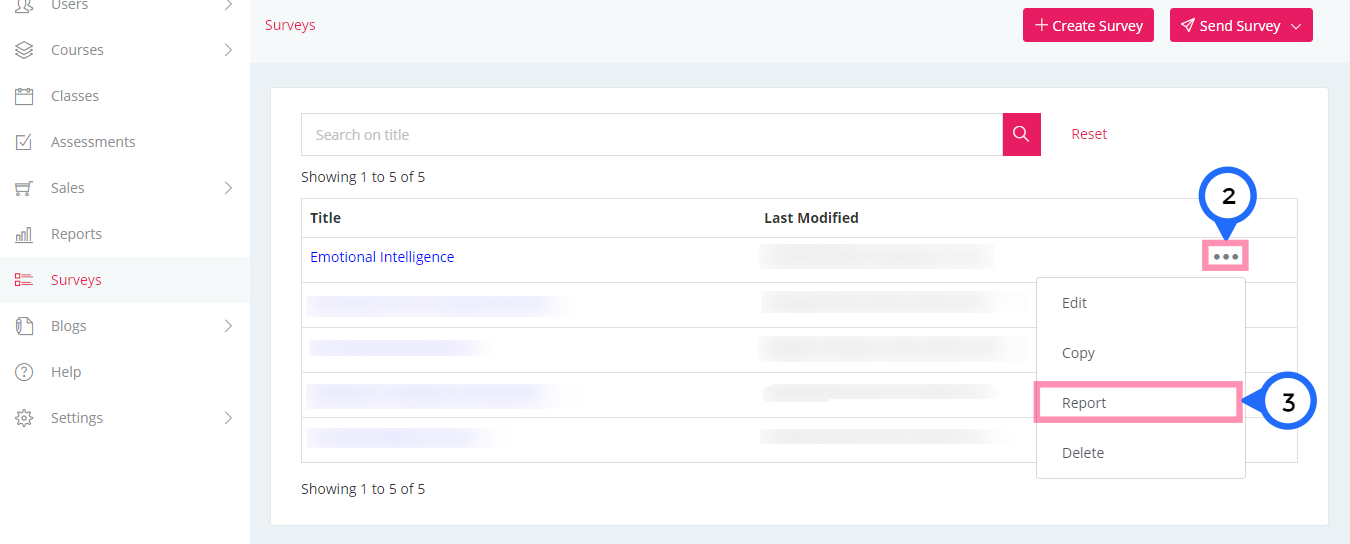Expand the Sales submenu chevron

click(228, 188)
